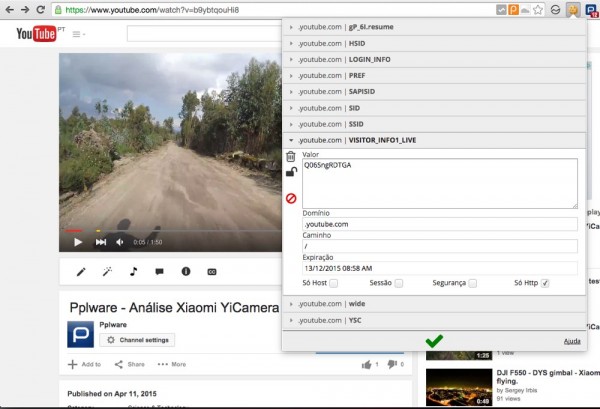Image resolution: width=600 pixels, height=409 pixels.
Task: Expand the SSID cookie row
Action: (x=434, y=124)
